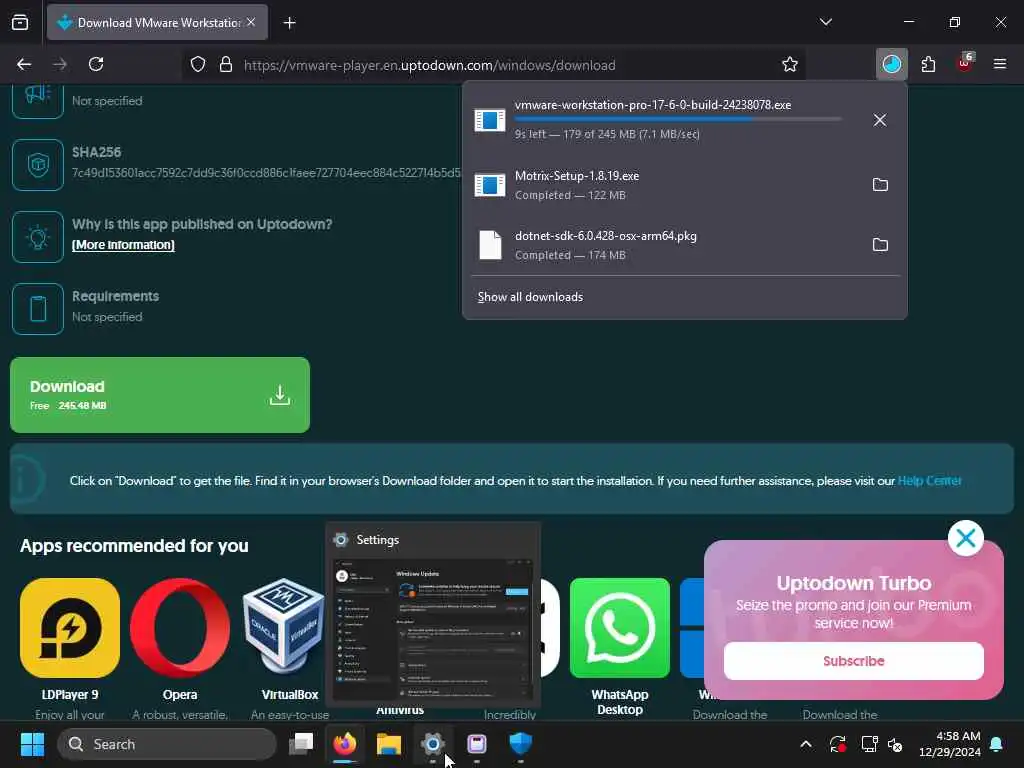Click the Settings window preview thumbnail
This screenshot has width=1024, height=768.
click(x=433, y=630)
